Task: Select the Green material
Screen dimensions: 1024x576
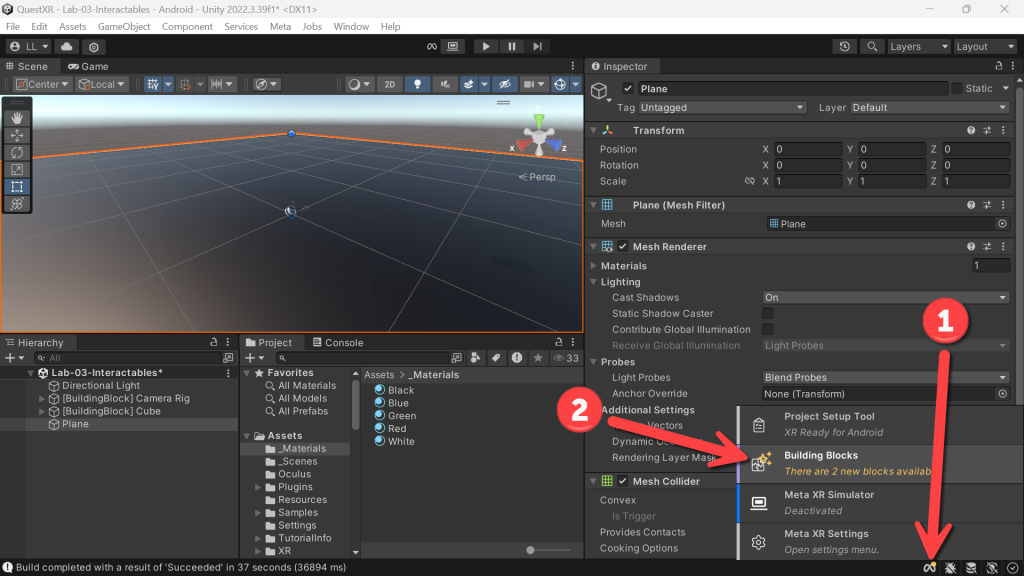Action: tap(395, 416)
